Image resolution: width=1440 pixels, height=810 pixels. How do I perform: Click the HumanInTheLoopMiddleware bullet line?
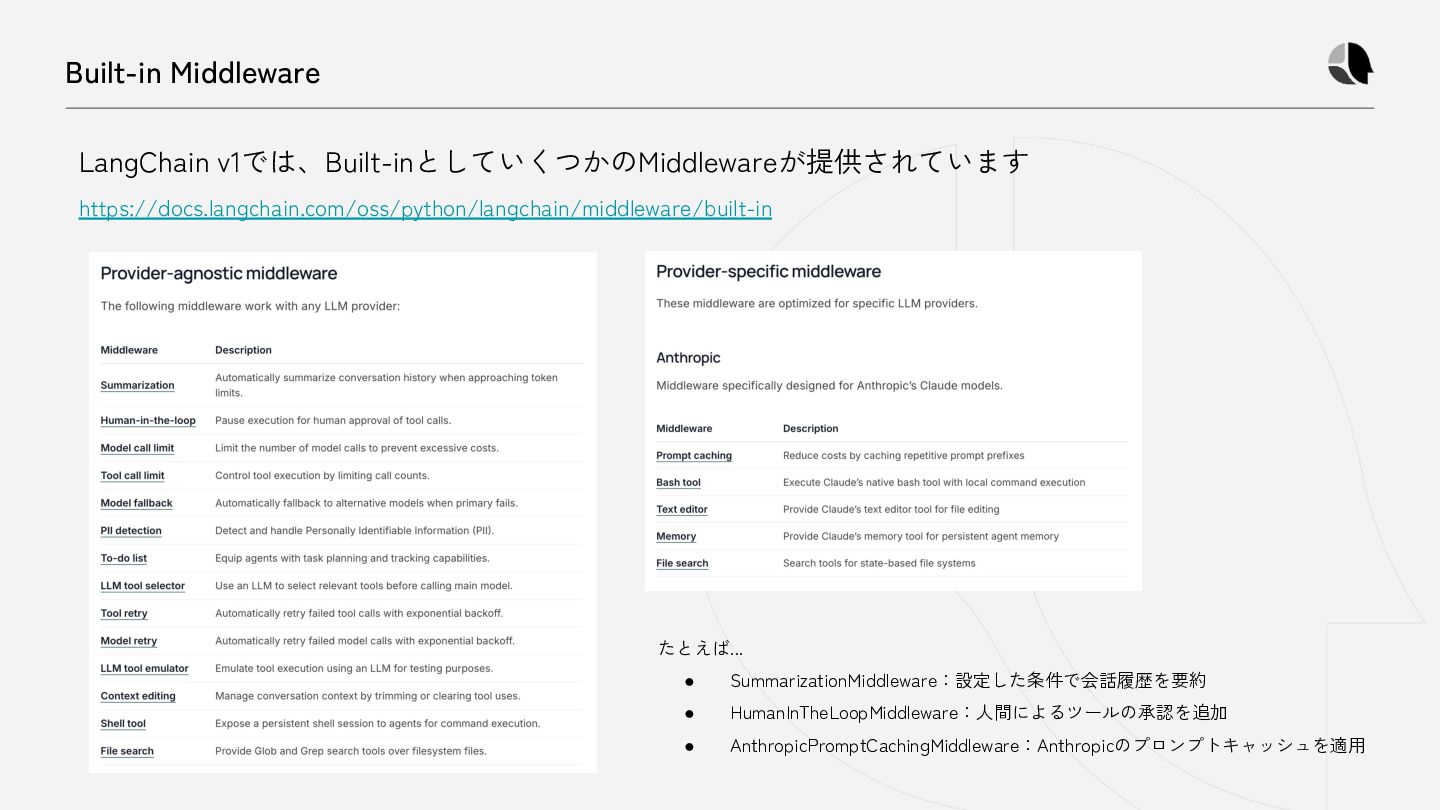pos(978,712)
